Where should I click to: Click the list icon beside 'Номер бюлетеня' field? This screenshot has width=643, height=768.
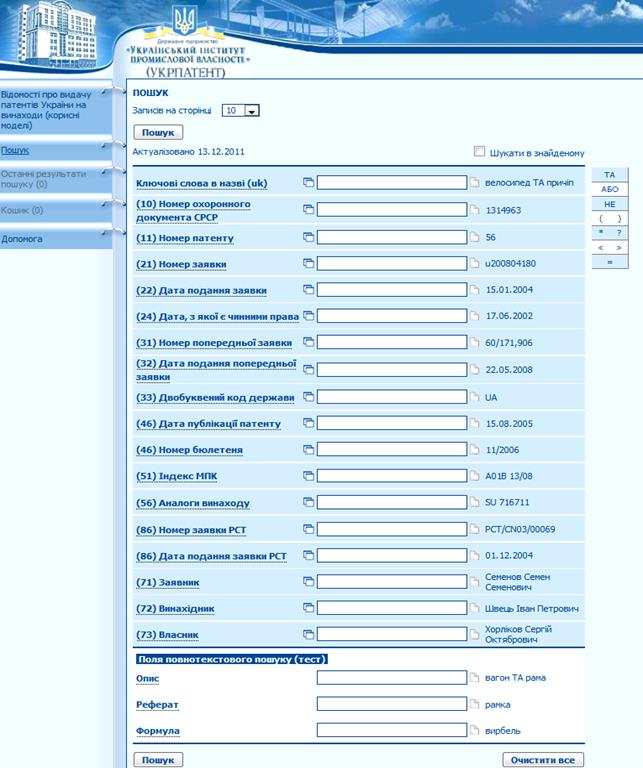click(309, 449)
